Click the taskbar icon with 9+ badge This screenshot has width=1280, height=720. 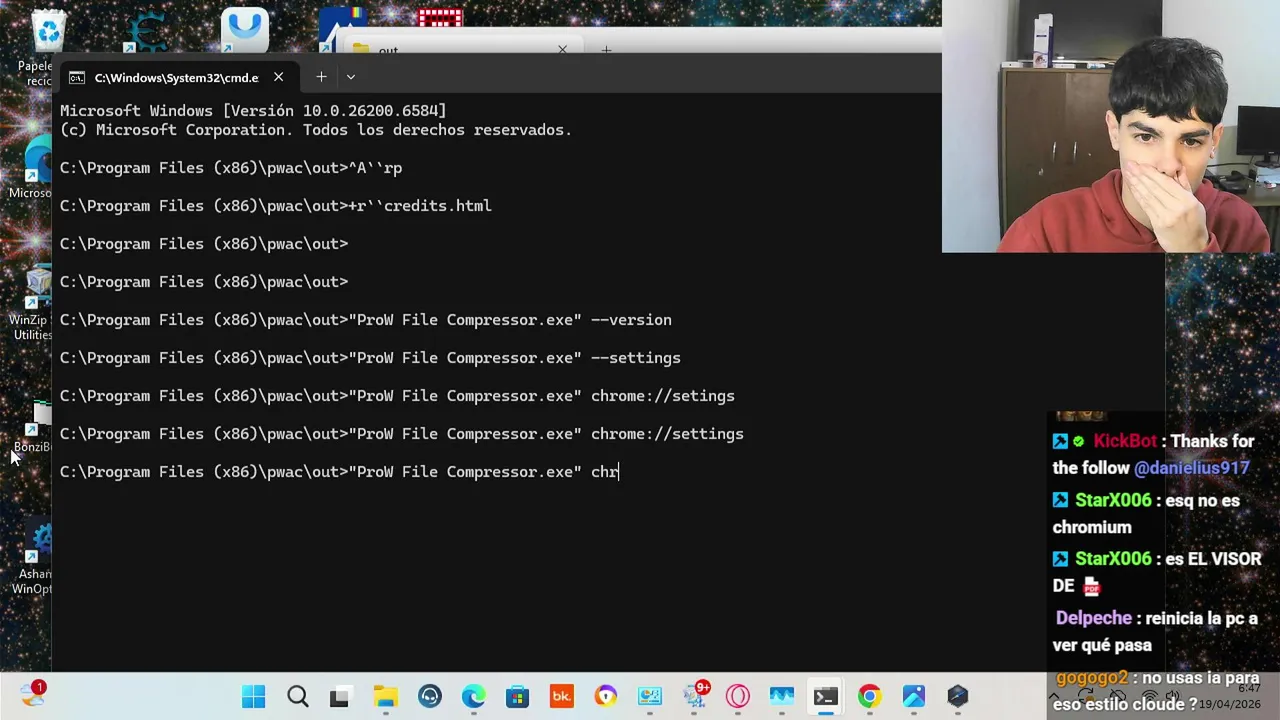[695, 696]
